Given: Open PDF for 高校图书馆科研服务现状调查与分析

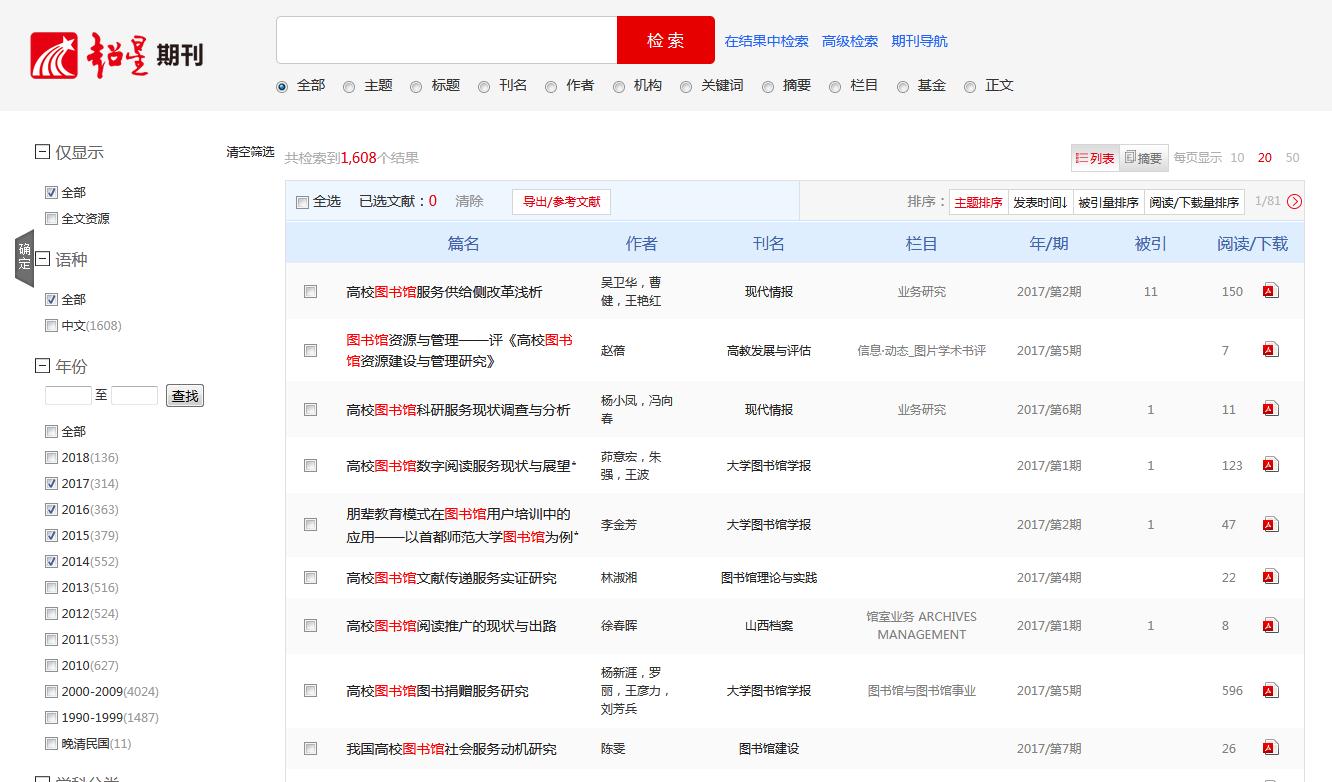Looking at the screenshot, I should pyautogui.click(x=1271, y=409).
